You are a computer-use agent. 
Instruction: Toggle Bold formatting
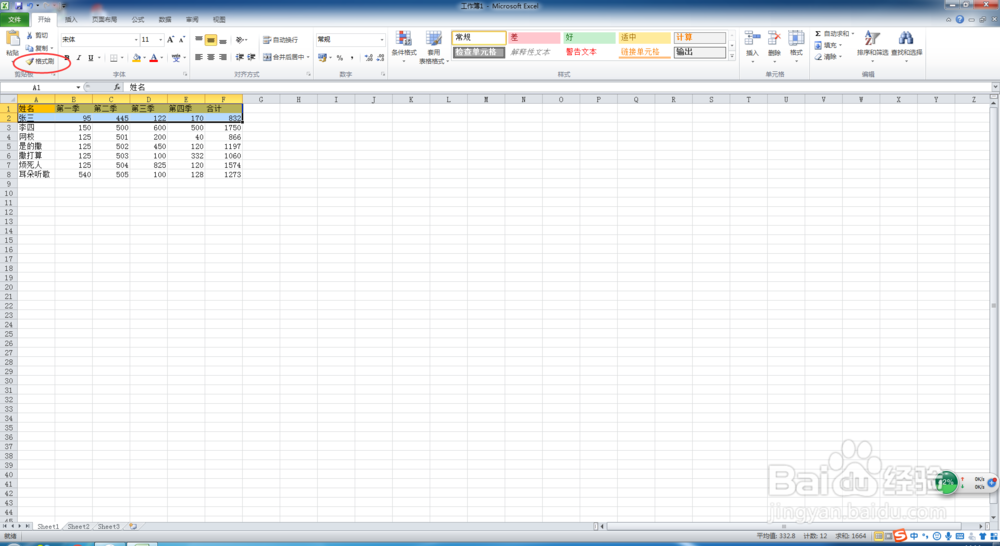pyautogui.click(x=67, y=58)
